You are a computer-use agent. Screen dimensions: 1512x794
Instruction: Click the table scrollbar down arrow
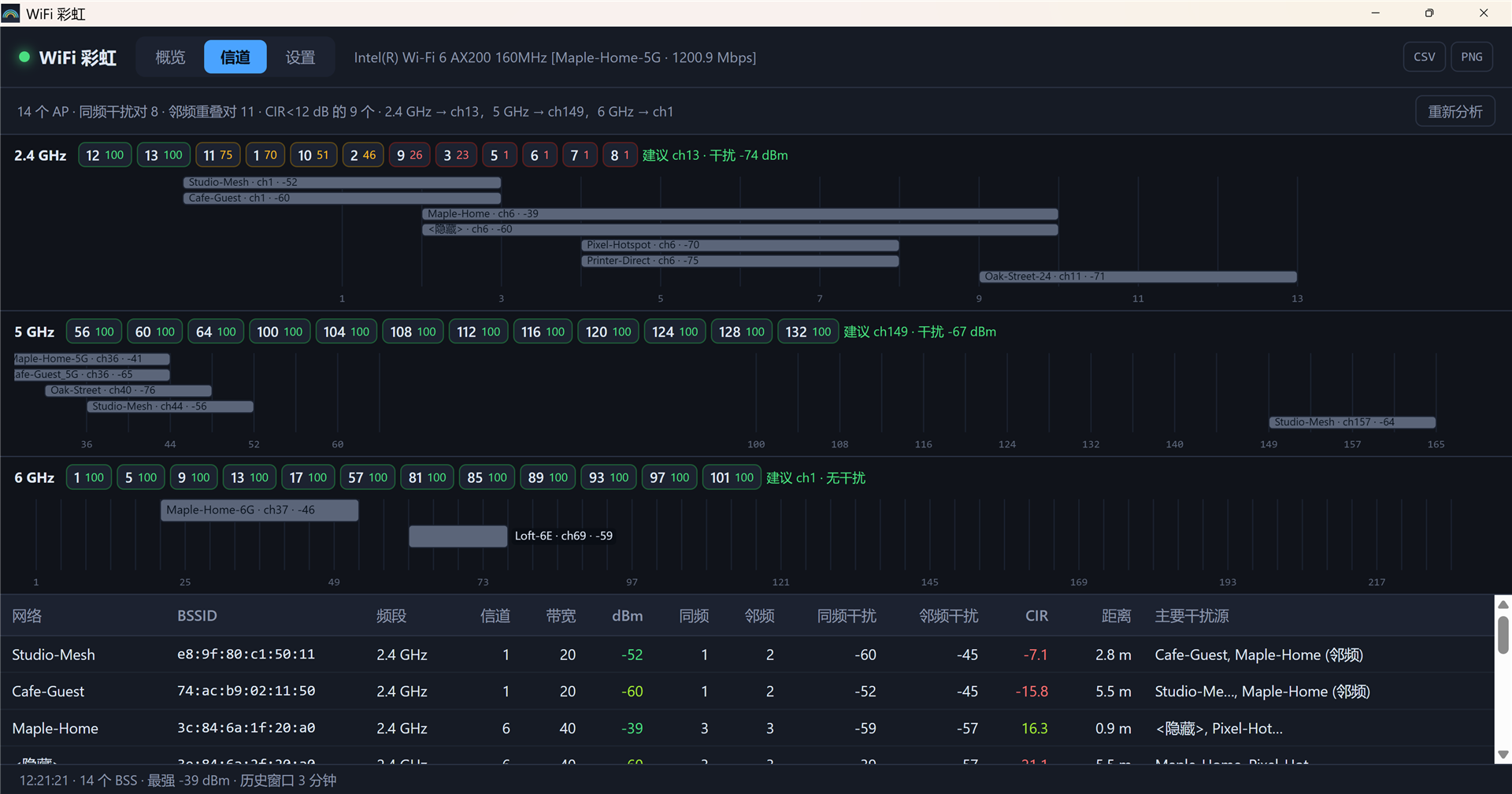[1503, 755]
